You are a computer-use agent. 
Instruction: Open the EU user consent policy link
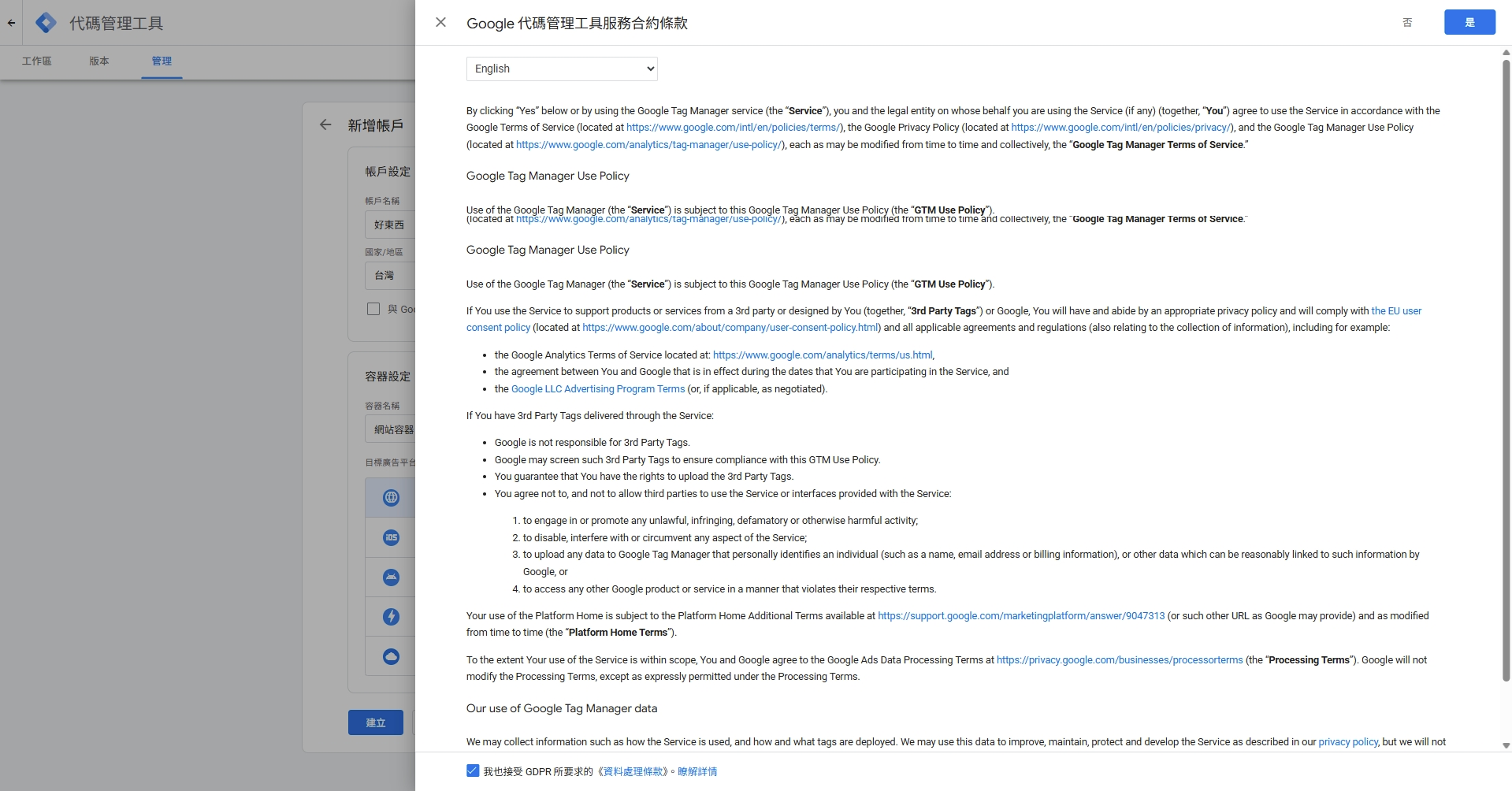(x=1396, y=311)
